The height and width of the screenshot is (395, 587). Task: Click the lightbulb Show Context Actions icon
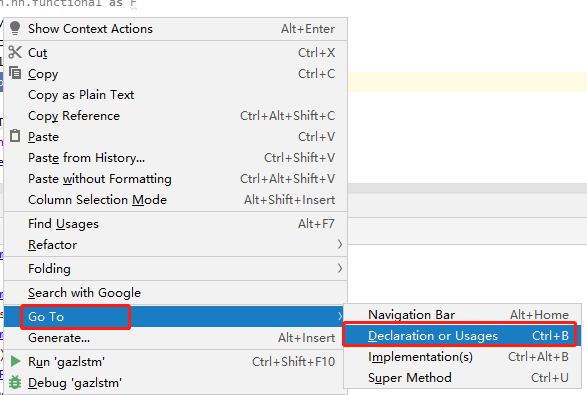coord(15,28)
